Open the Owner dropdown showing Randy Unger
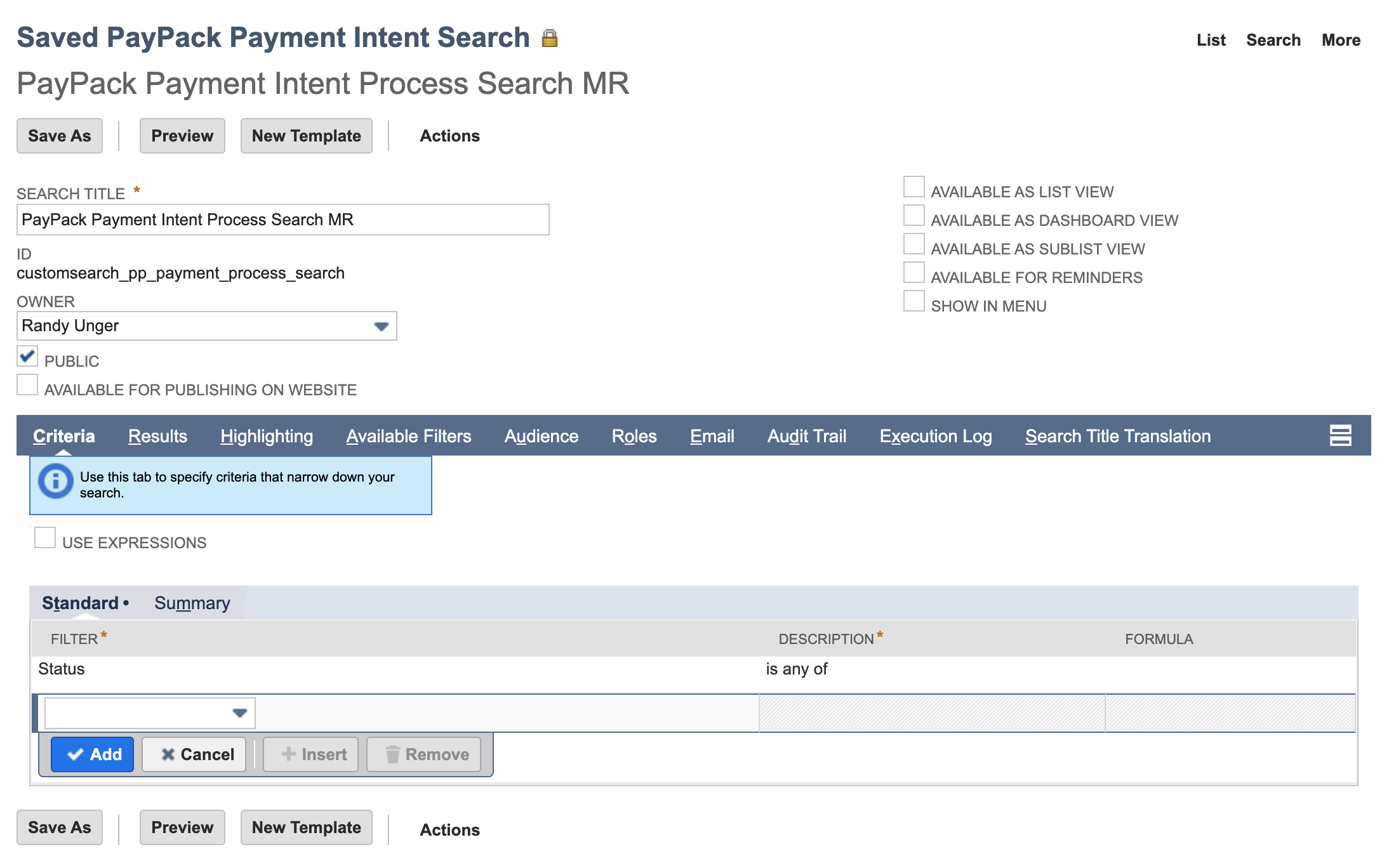 click(207, 326)
